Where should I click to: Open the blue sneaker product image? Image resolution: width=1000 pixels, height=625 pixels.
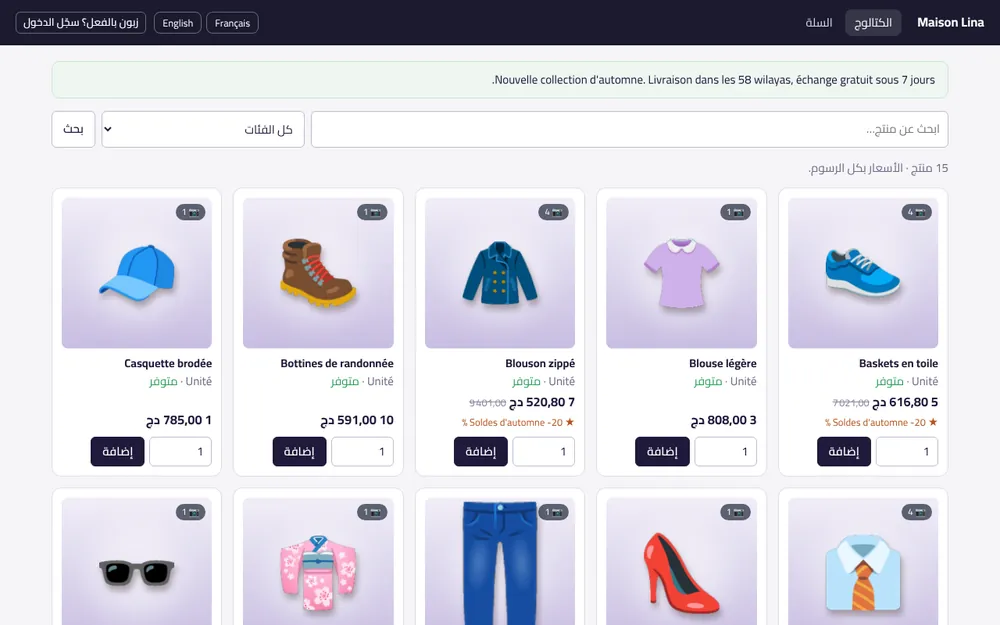point(863,273)
